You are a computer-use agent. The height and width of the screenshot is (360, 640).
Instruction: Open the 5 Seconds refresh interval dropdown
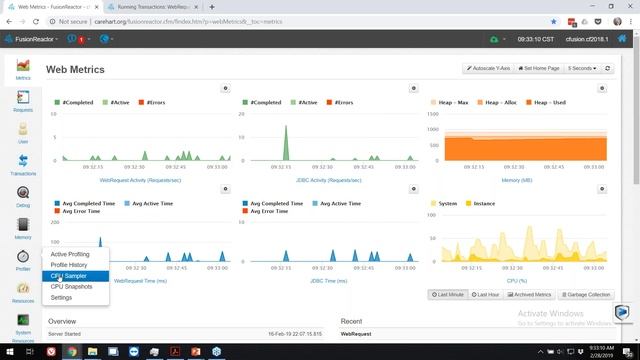click(x=582, y=68)
